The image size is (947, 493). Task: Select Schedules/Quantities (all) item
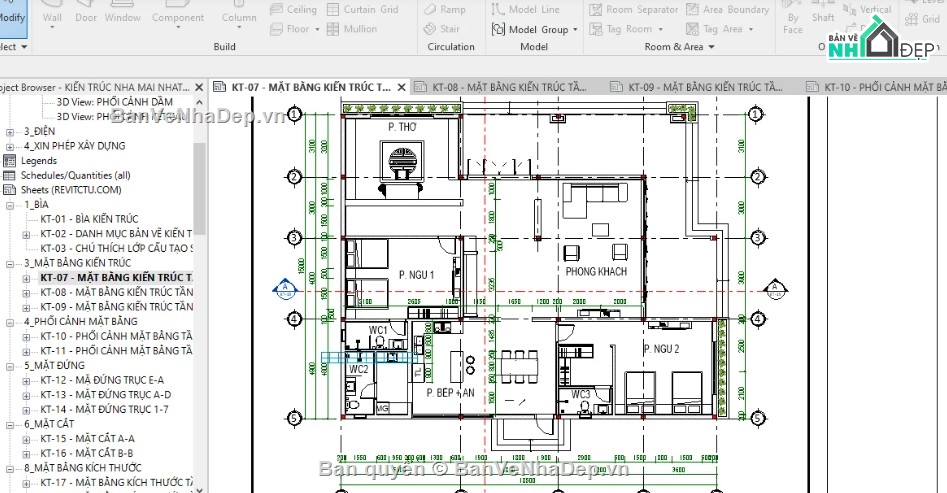(x=75, y=175)
